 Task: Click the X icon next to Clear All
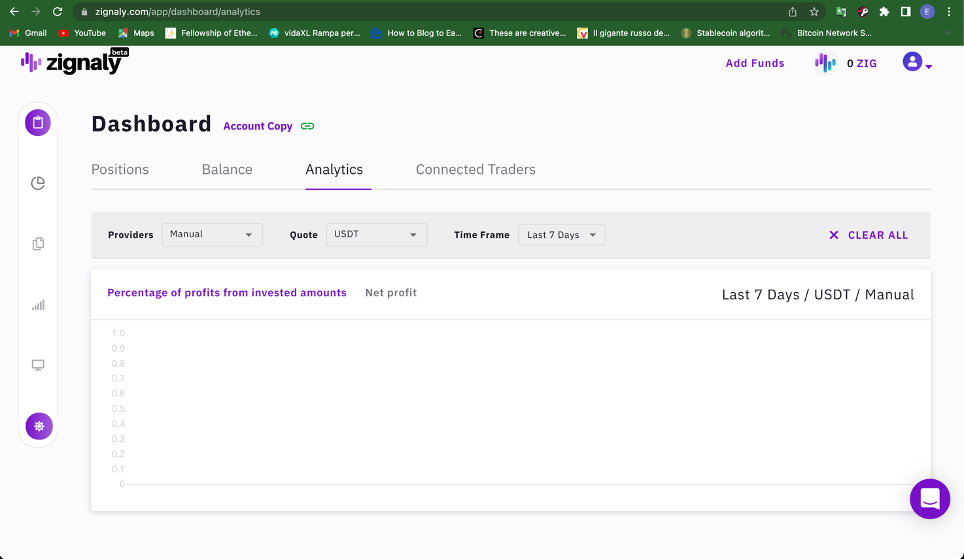(834, 235)
